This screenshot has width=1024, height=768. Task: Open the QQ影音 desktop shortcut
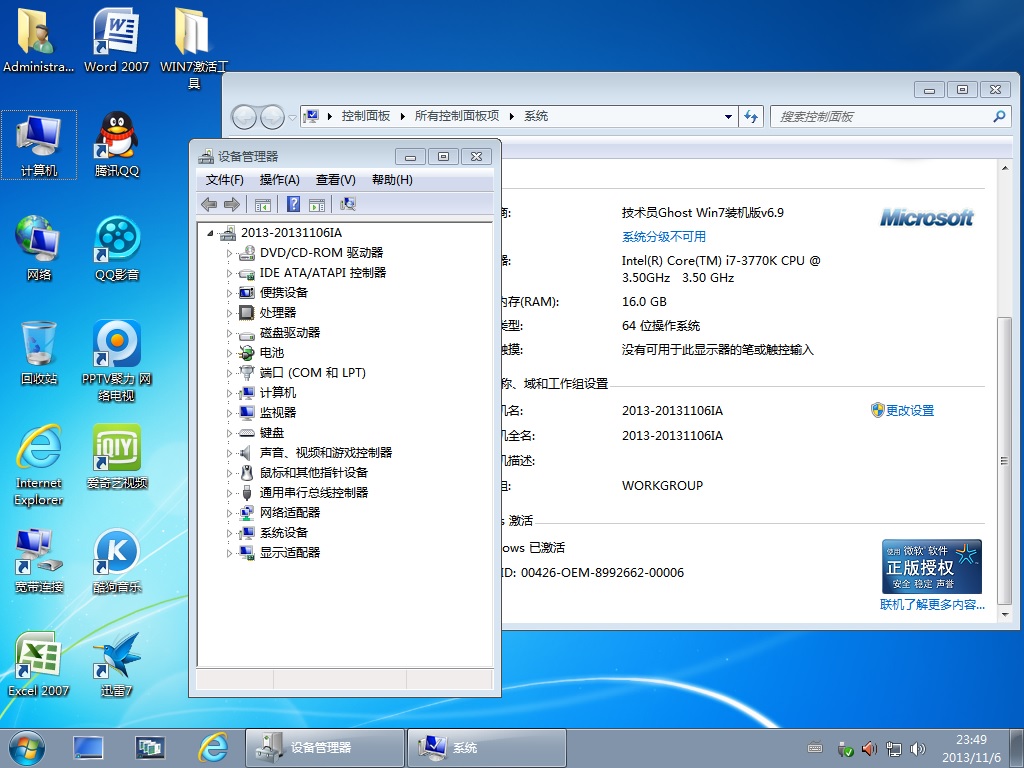(117, 248)
